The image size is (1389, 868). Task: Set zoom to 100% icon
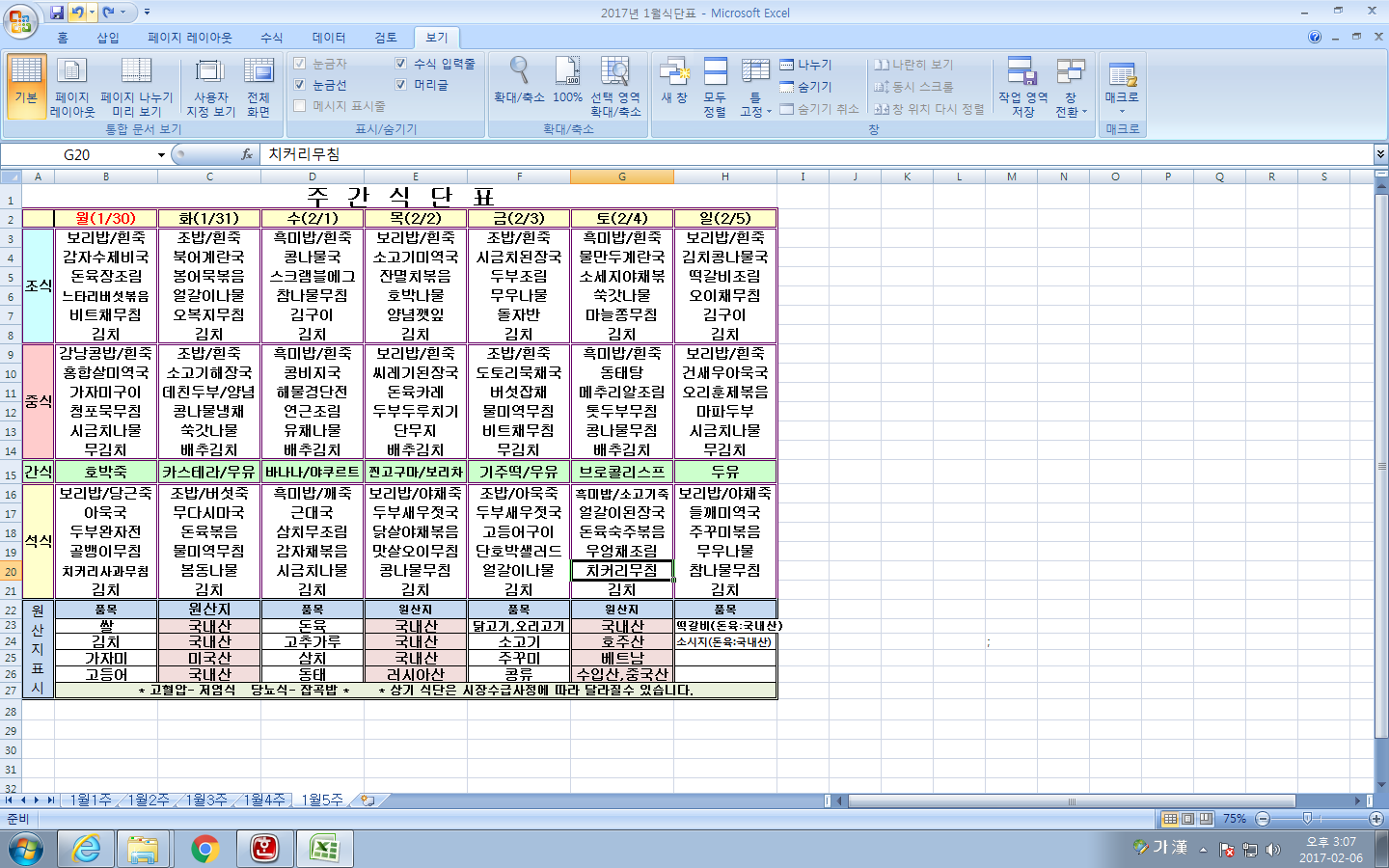pyautogui.click(x=567, y=72)
